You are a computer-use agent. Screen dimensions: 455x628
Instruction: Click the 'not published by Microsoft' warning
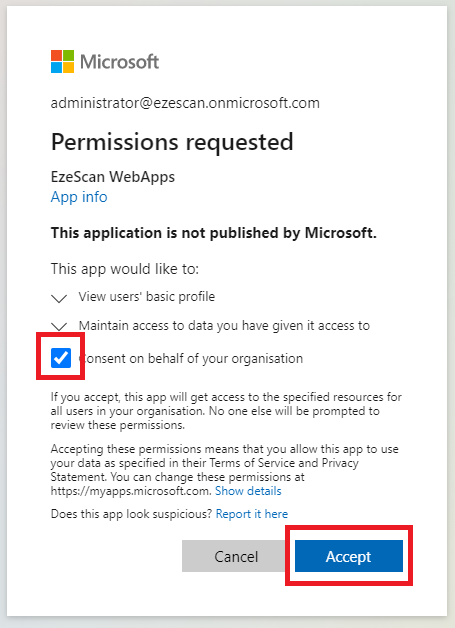coord(214,233)
